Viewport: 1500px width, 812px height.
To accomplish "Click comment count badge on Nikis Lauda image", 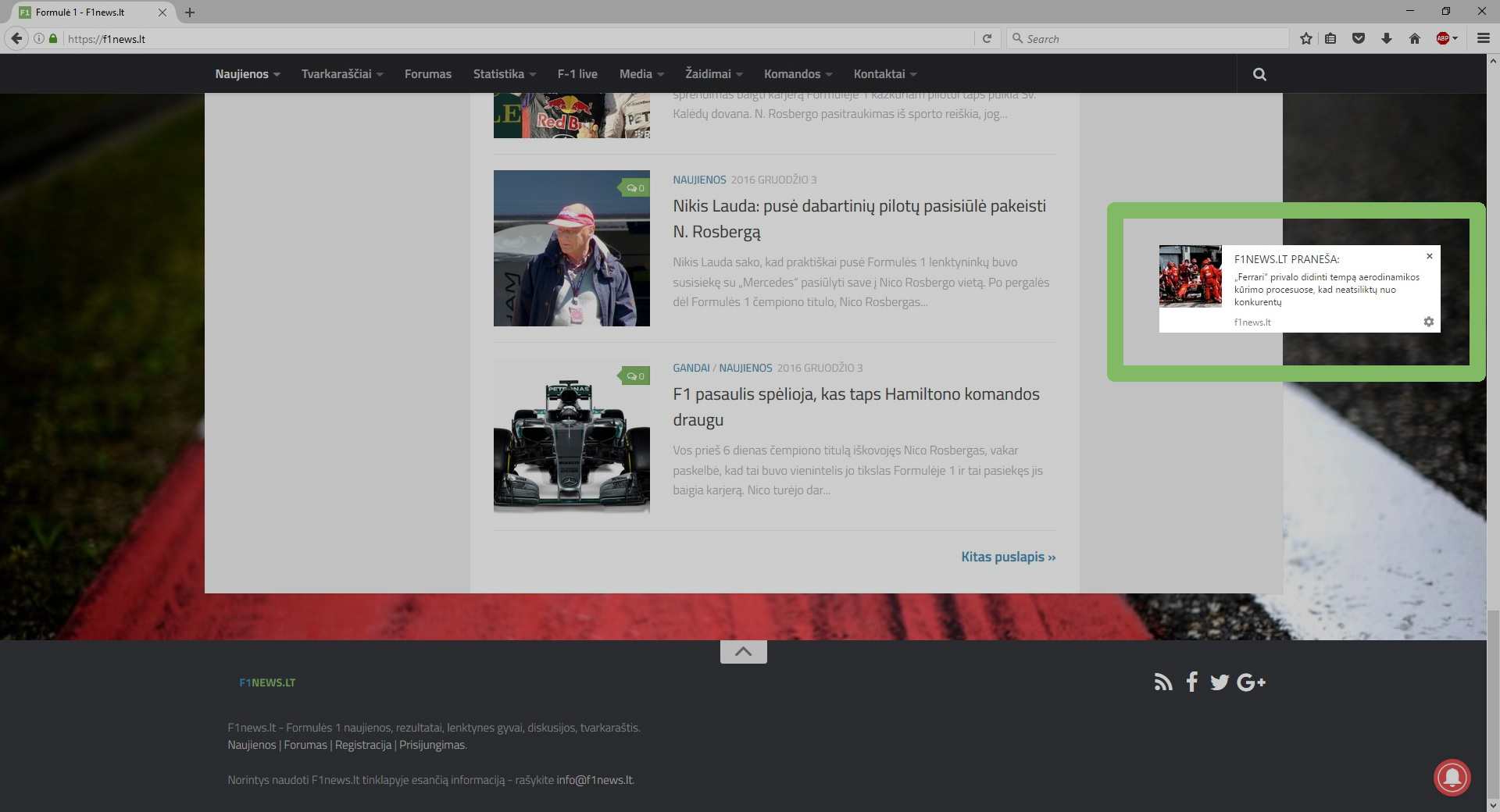I will click(634, 188).
